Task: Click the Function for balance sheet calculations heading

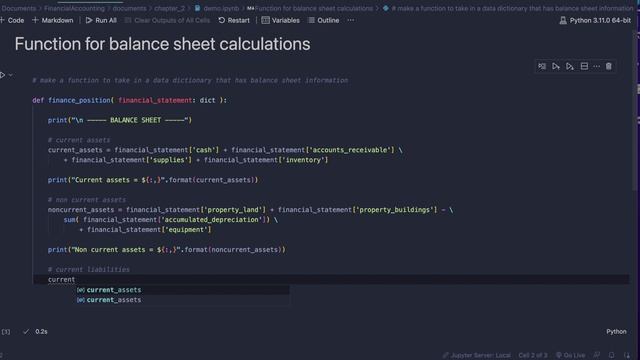Action: pyautogui.click(x=162, y=44)
